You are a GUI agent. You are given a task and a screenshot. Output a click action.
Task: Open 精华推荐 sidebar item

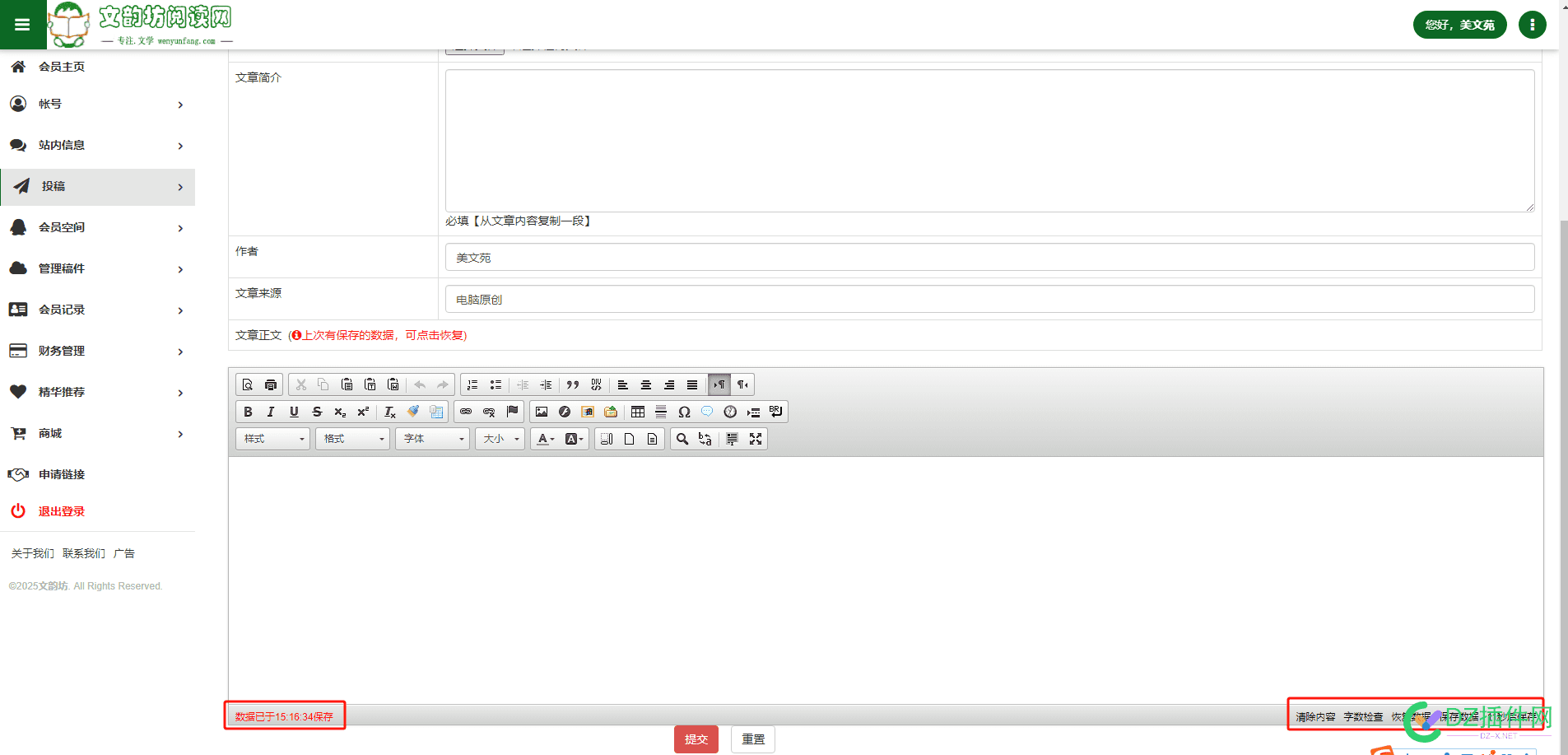(97, 392)
